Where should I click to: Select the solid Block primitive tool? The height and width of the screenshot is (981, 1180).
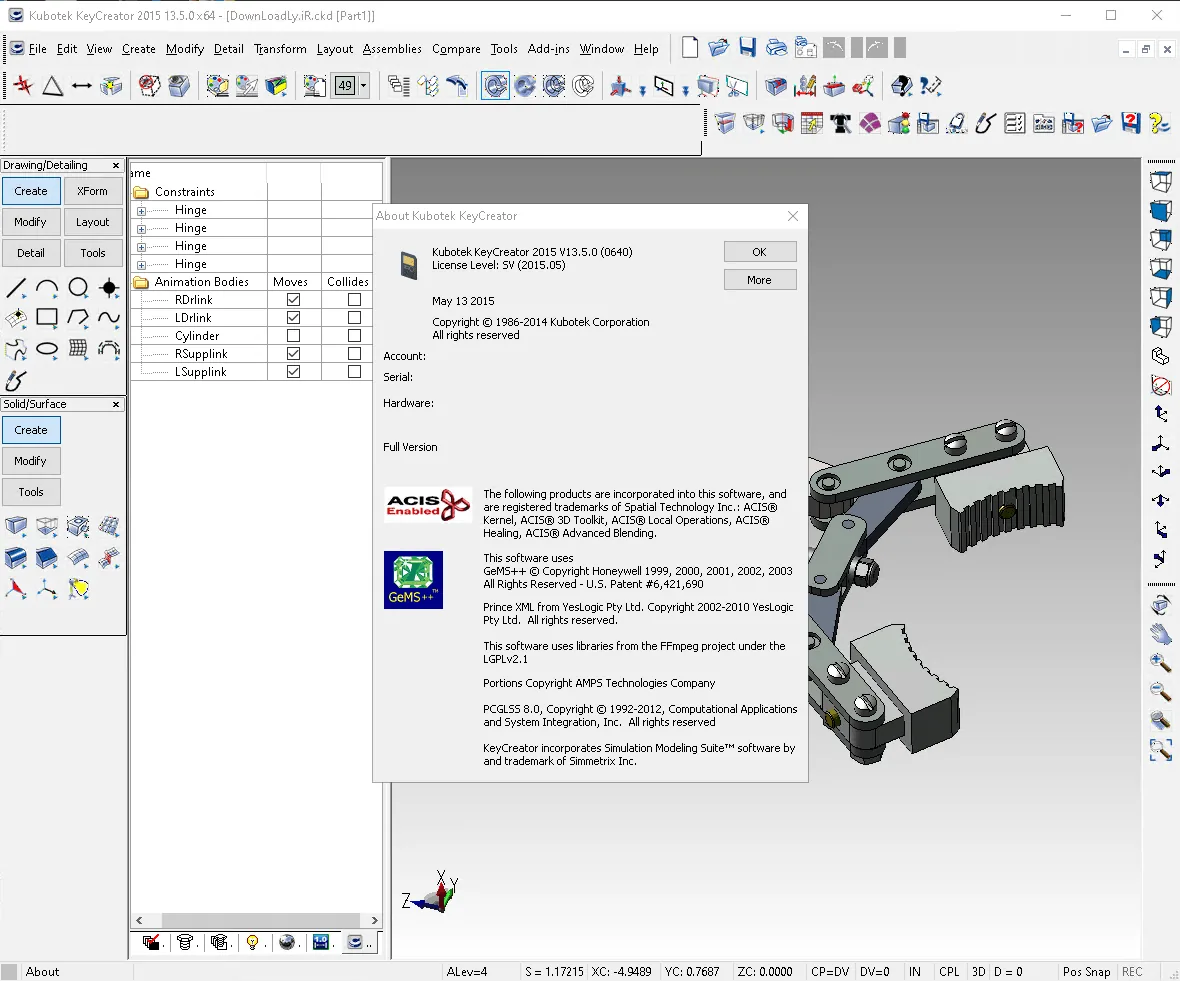click(16, 526)
